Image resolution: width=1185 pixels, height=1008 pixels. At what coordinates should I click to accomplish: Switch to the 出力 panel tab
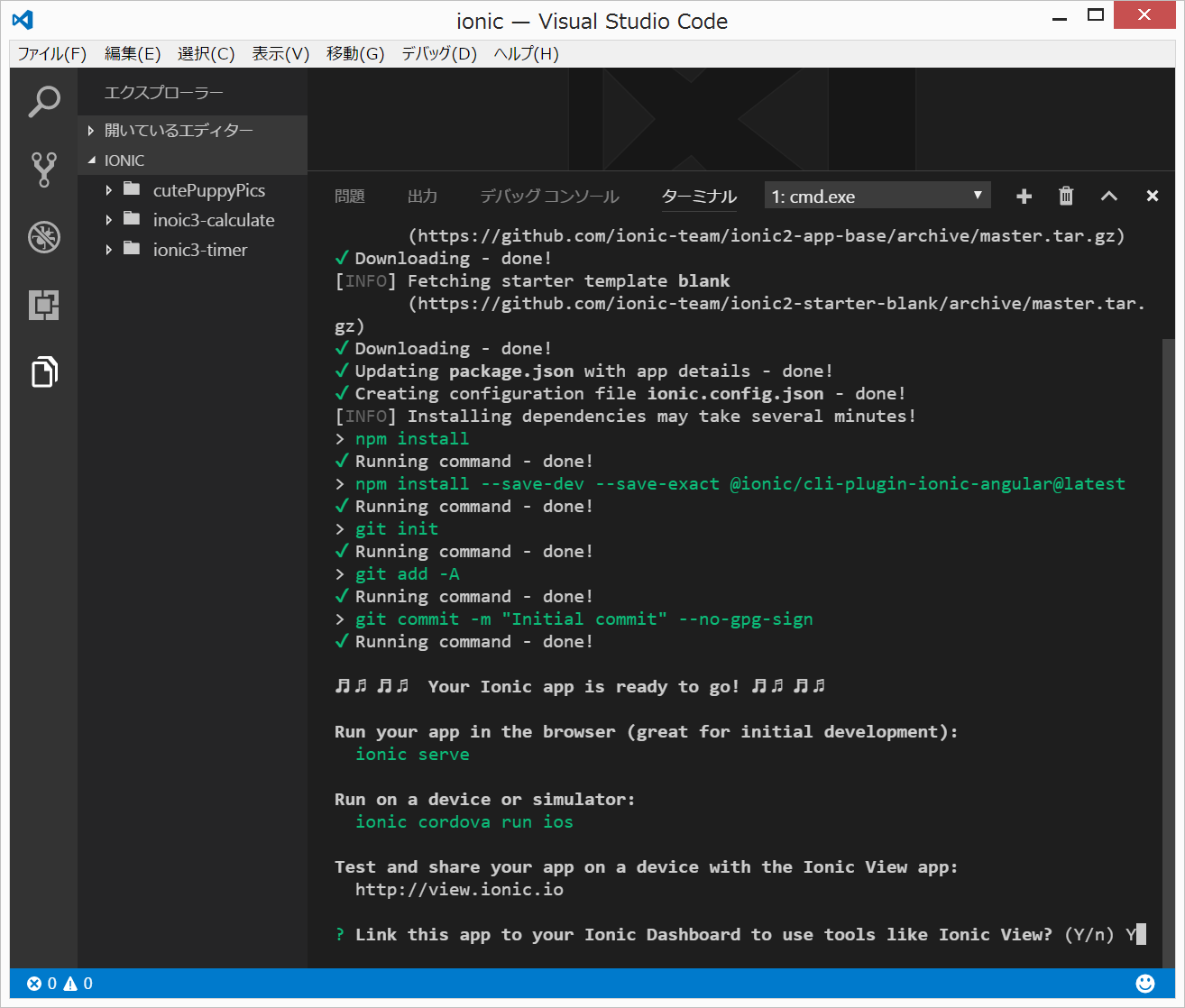click(422, 197)
